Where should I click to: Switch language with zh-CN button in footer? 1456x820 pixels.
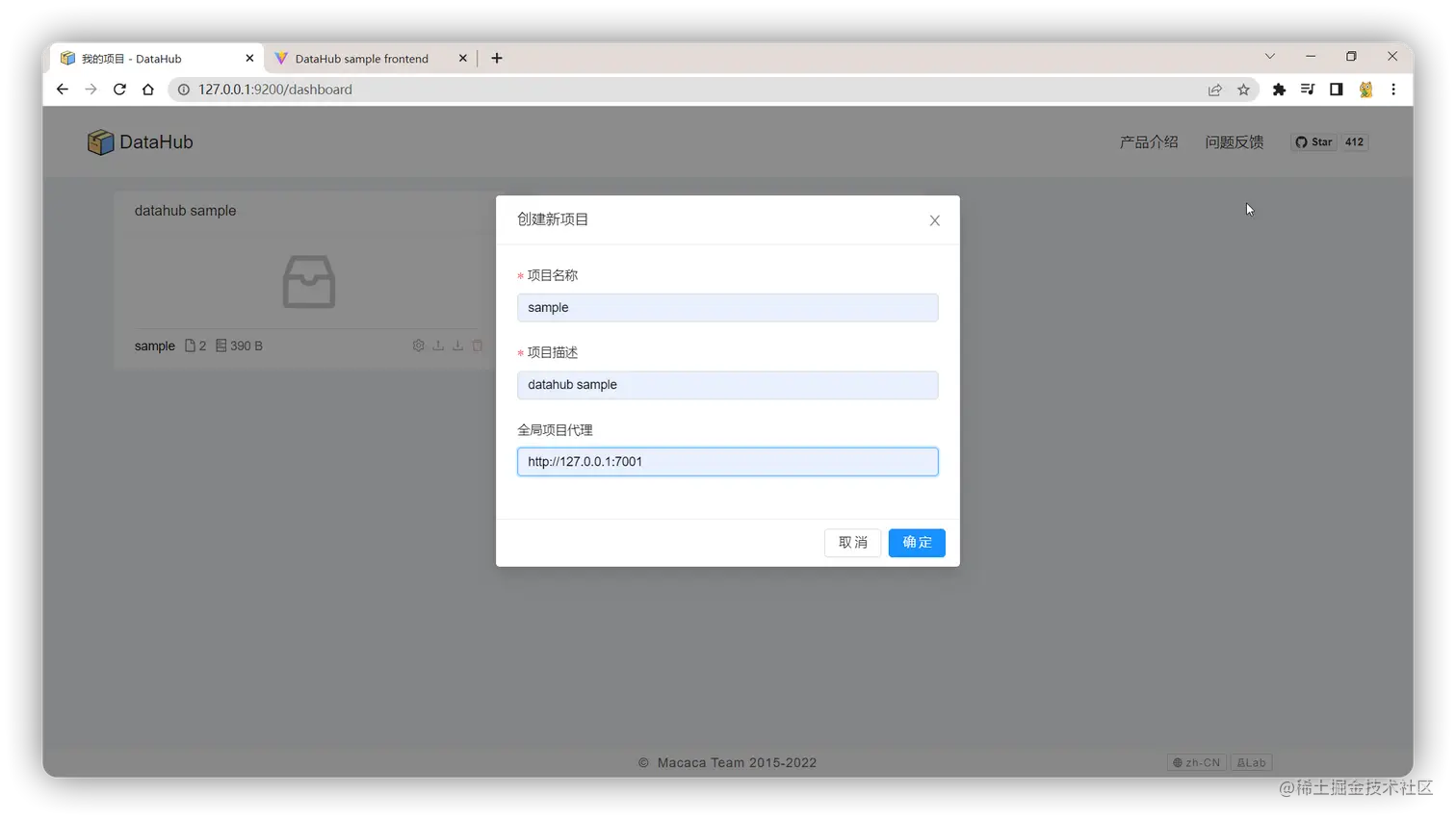point(1196,762)
